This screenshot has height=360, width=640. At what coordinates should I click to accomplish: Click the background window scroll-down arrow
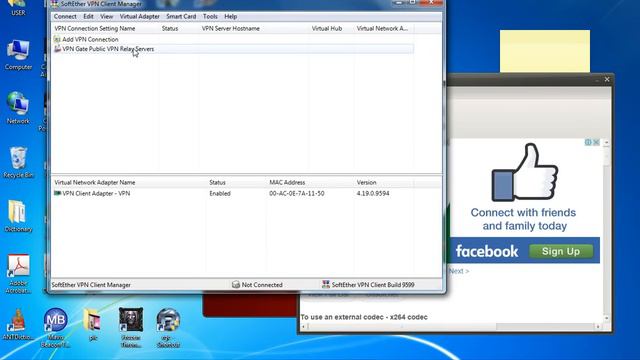click(607, 318)
